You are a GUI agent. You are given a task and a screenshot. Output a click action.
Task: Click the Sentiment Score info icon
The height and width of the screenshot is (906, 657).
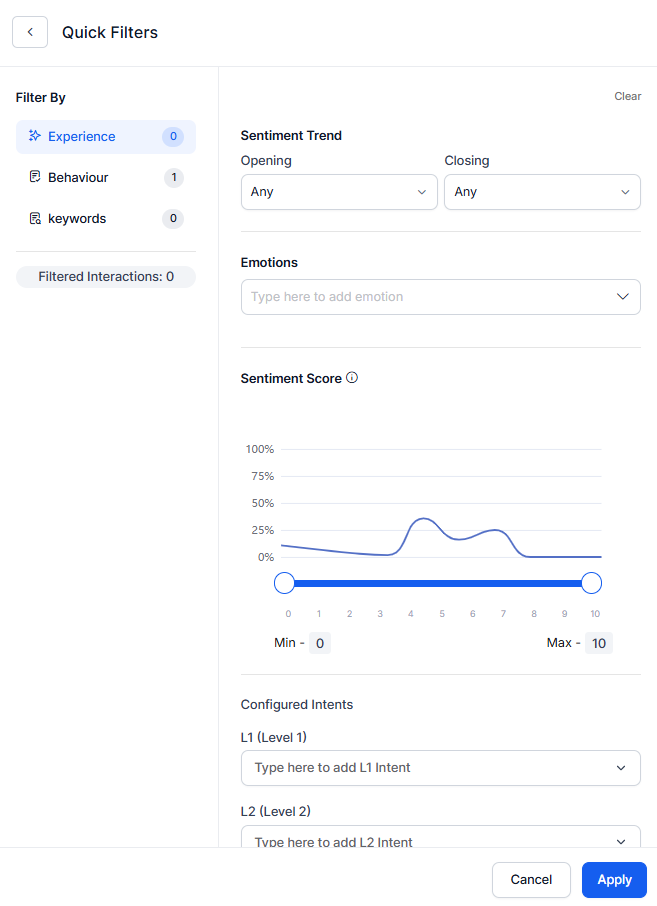click(352, 378)
